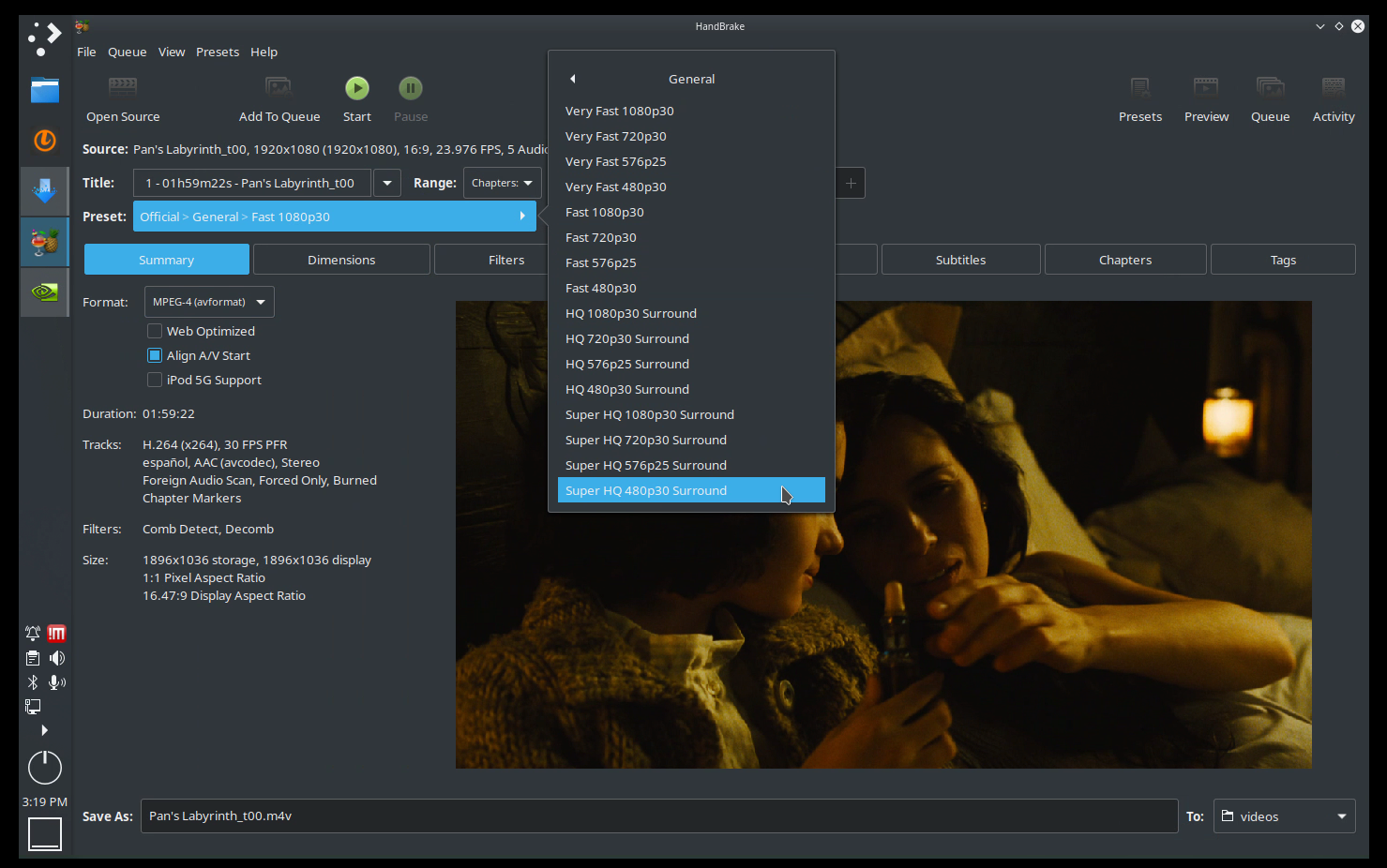Open the Presets menu in menu bar
Image resolution: width=1387 pixels, height=868 pixels.
coord(218,52)
